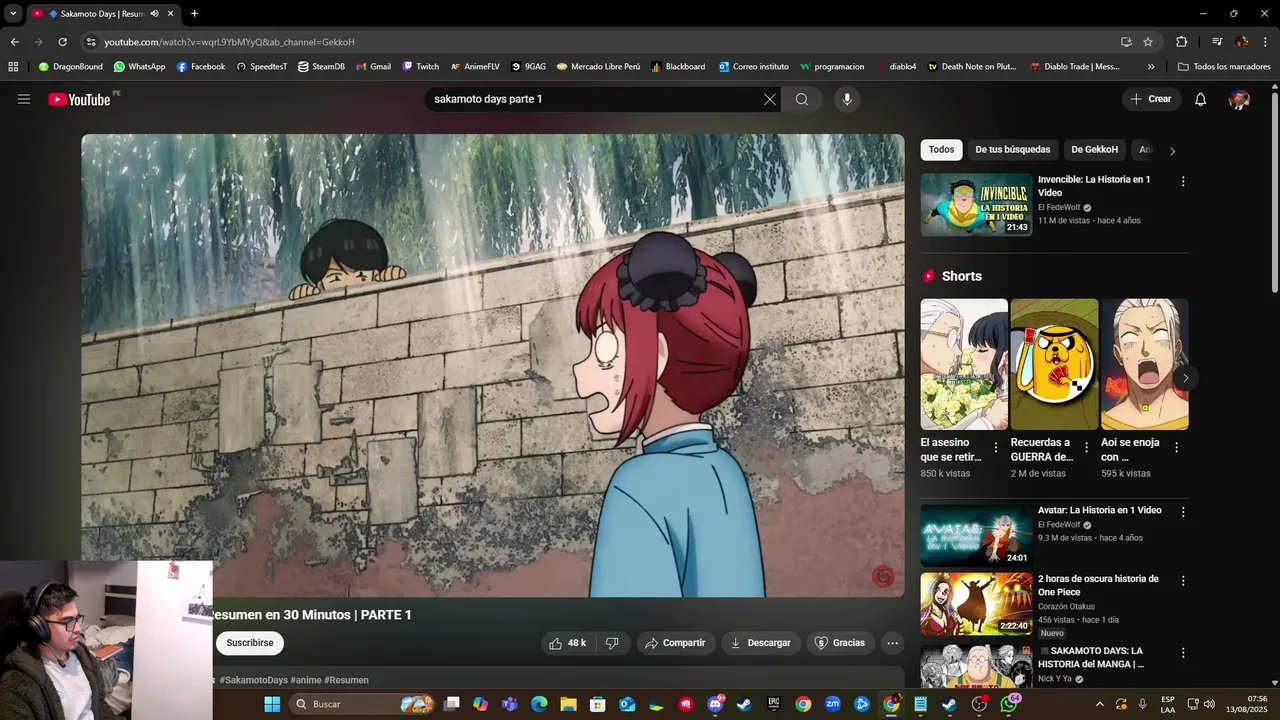Adjust volume via taskbar speaker icon

point(1209,704)
